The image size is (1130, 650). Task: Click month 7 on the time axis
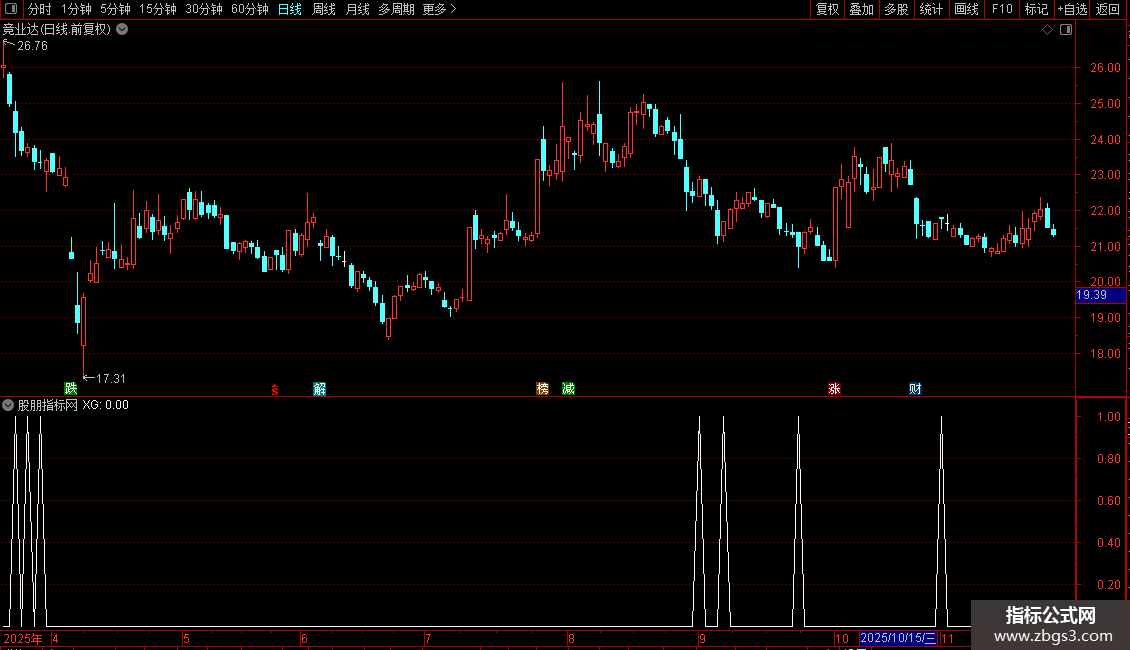click(x=428, y=638)
